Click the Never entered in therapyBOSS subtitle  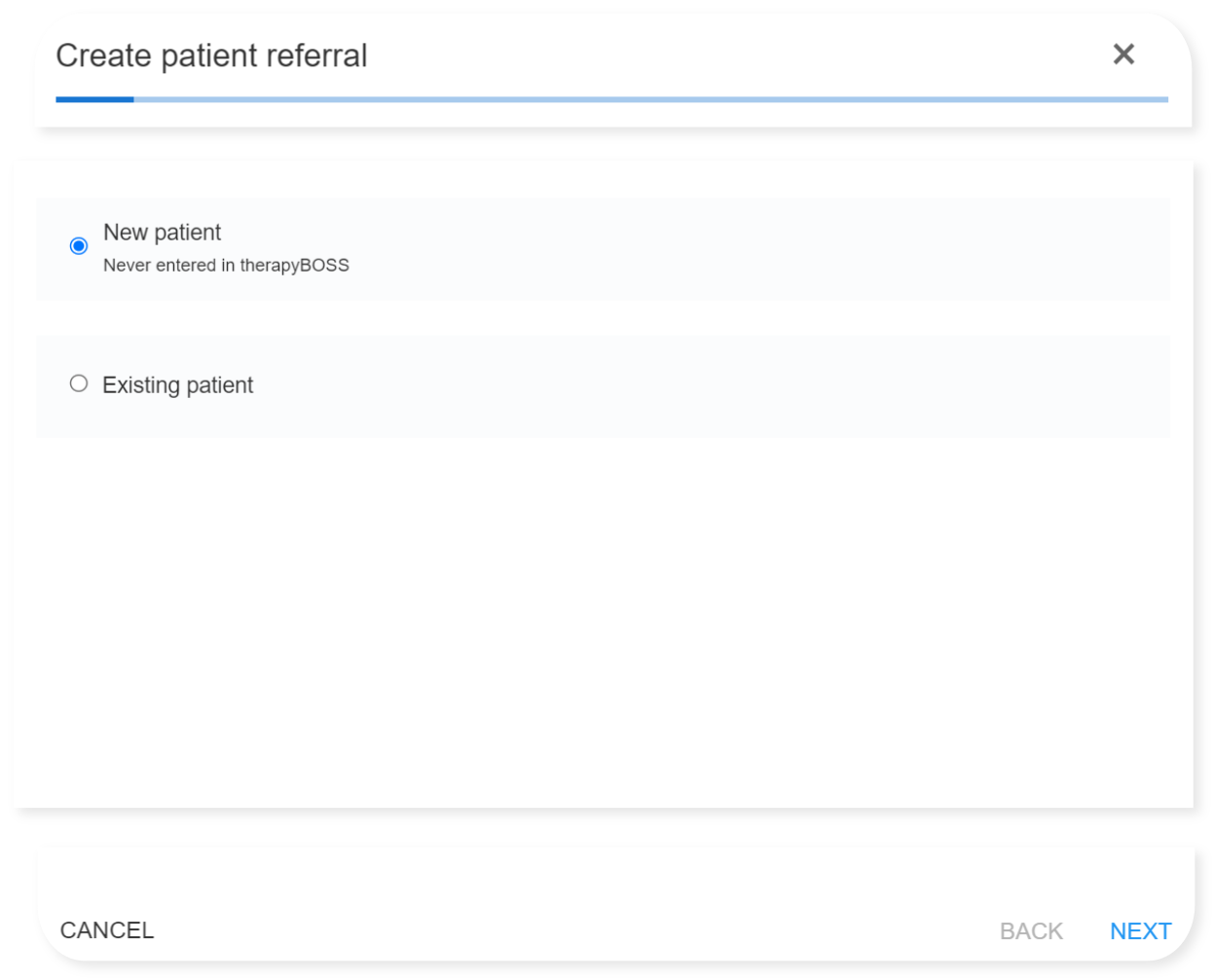[x=226, y=265]
